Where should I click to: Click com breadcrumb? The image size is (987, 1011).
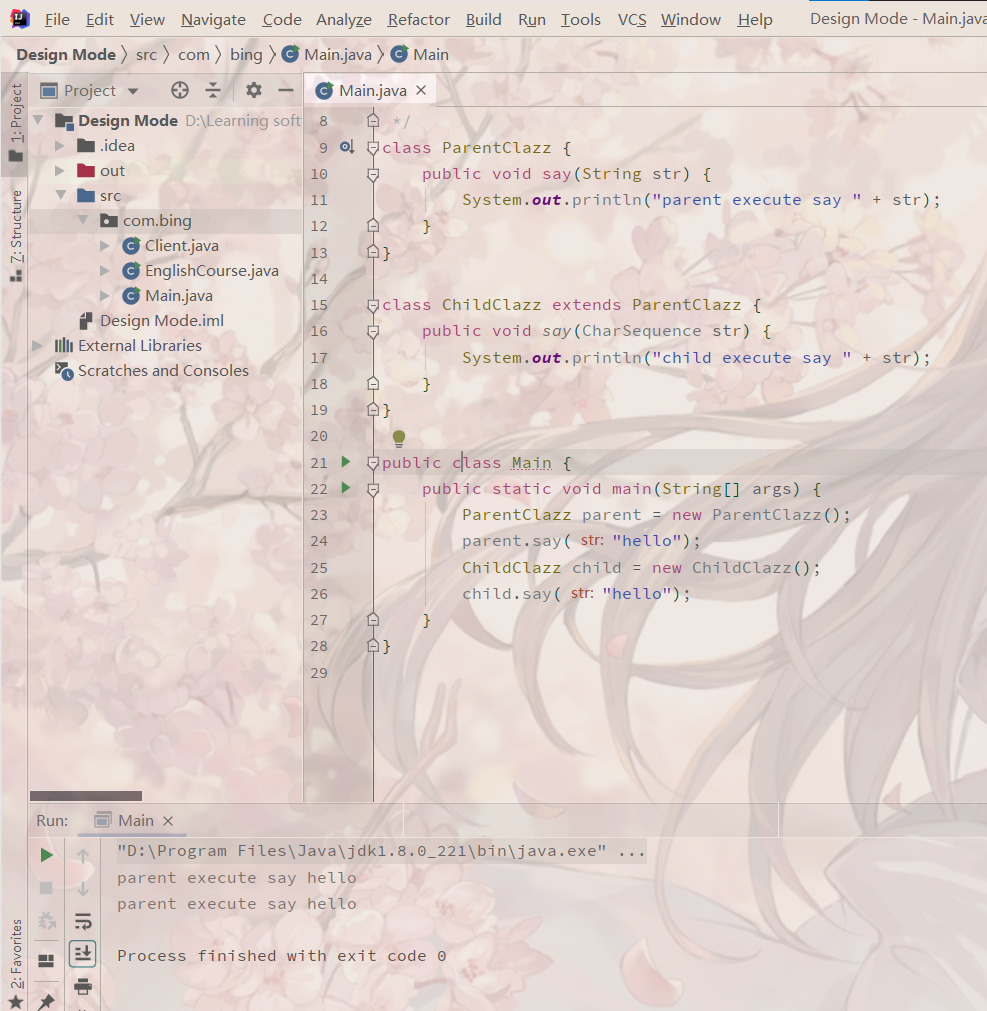[193, 54]
